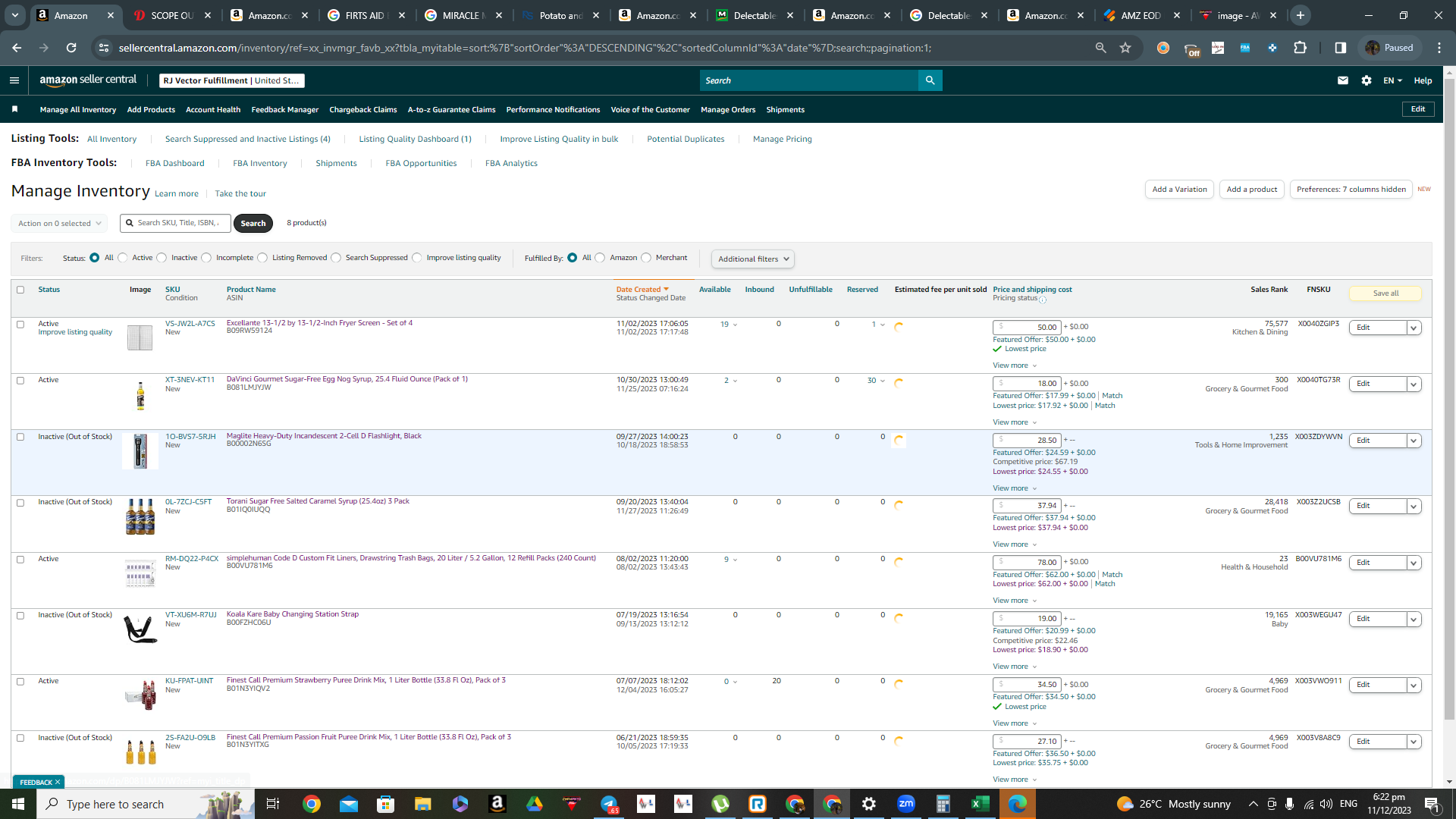Screen dimensions: 1456x819
Task: Open File Explorer from the taskbar
Action: pos(422,804)
